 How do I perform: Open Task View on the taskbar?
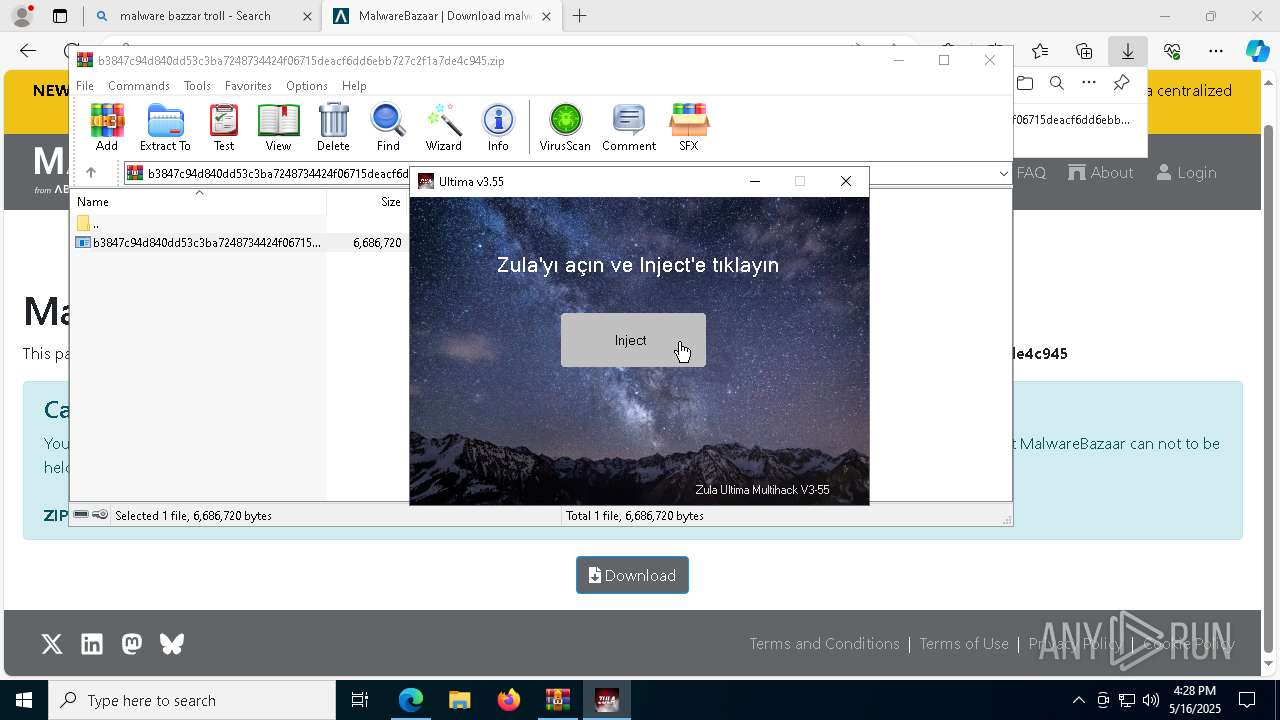click(x=360, y=700)
